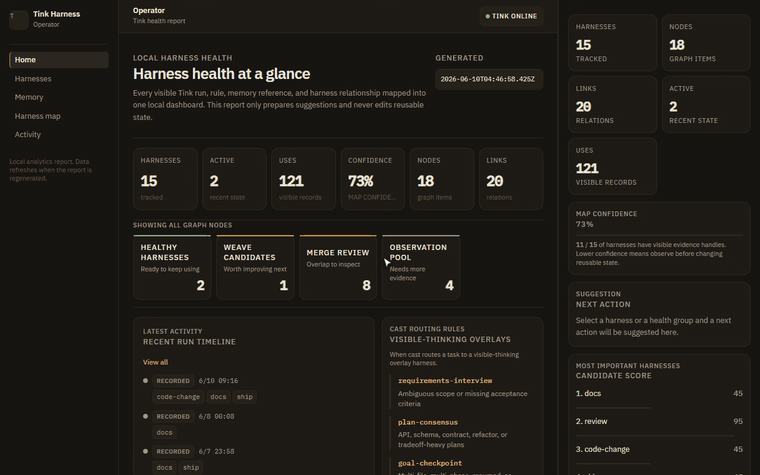760x475 pixels.
Task: Click the Confidence 73% stat card
Action: 373,179
